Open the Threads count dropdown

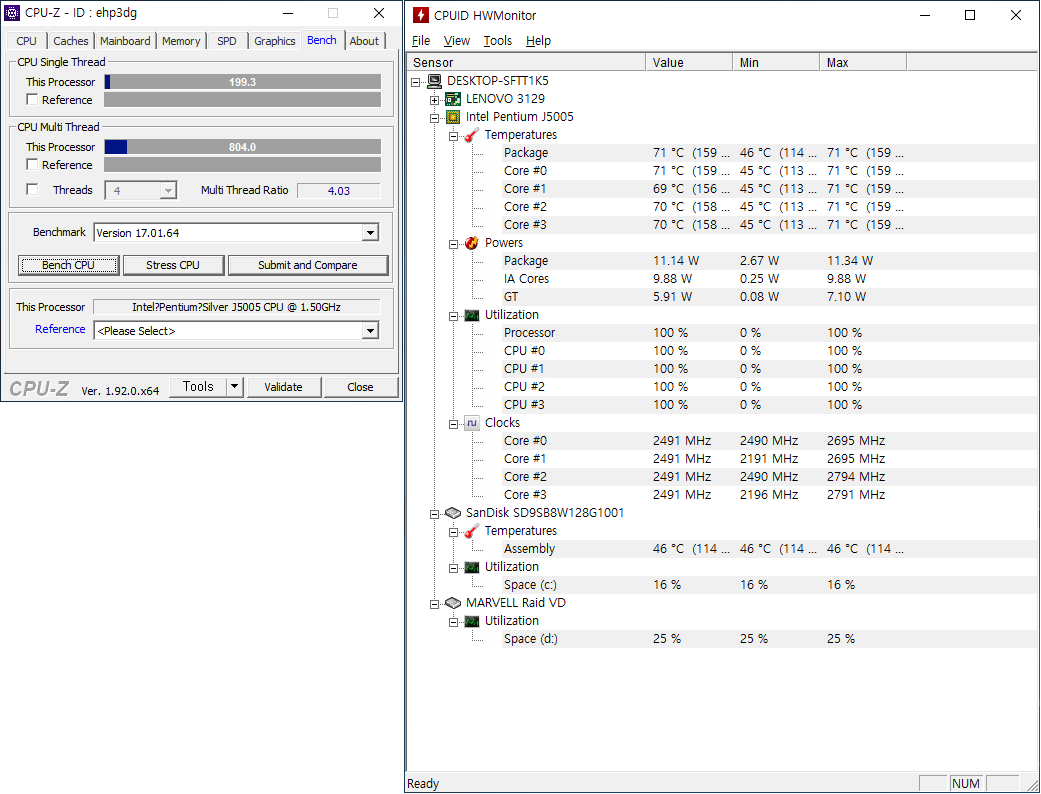(168, 191)
